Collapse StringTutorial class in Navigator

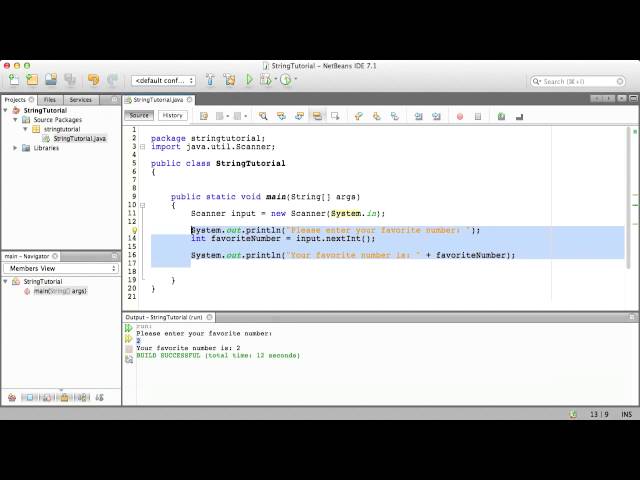click(x=6, y=281)
